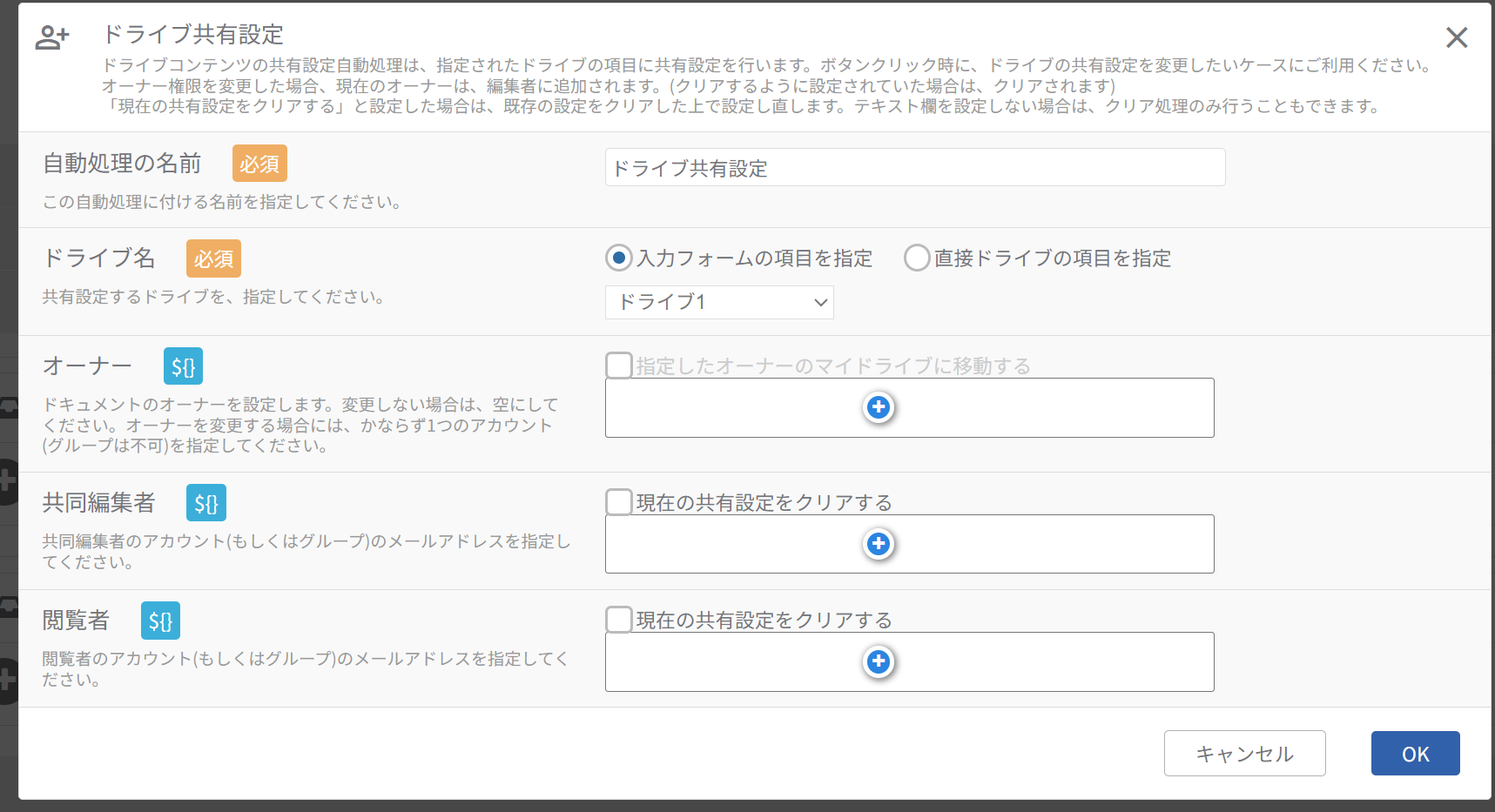Click the 必須 badge beside 自動処理の名前
Image resolution: width=1495 pixels, height=812 pixels.
[259, 164]
